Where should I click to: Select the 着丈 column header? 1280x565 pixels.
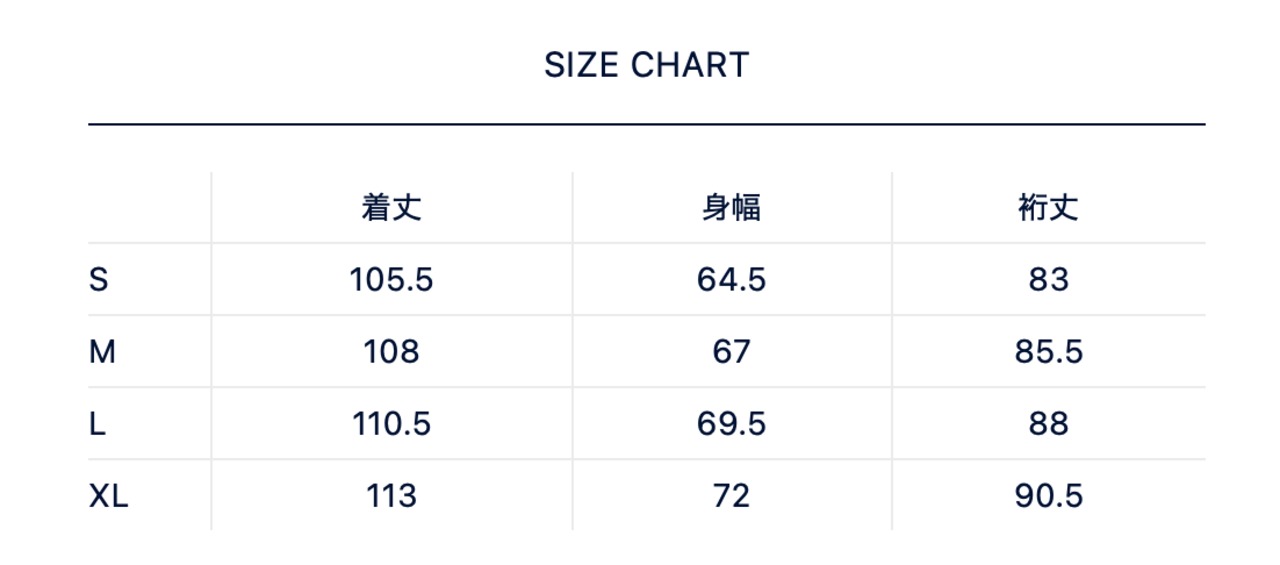pos(391,208)
